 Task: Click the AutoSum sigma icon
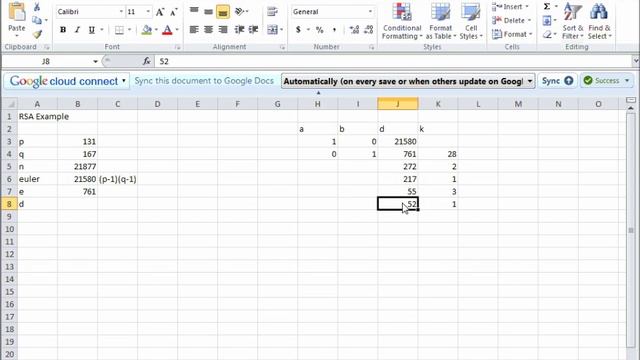click(x=547, y=7)
